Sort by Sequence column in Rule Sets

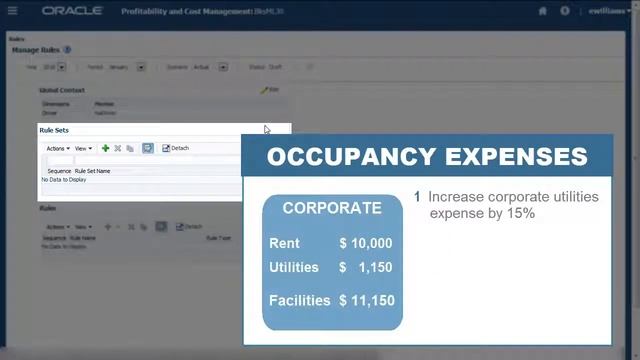pyautogui.click(x=59, y=171)
